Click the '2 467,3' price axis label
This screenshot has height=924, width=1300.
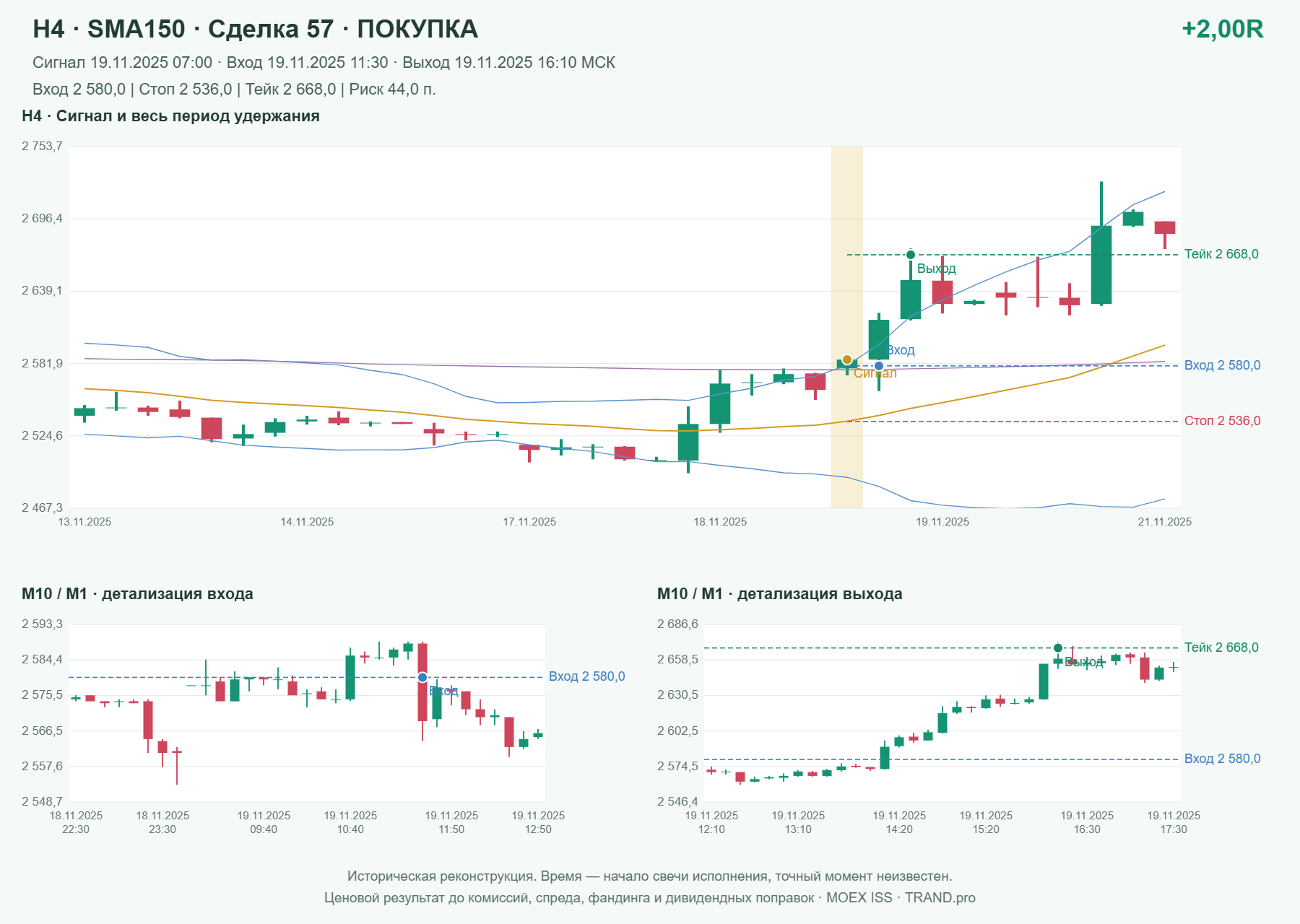coord(42,508)
